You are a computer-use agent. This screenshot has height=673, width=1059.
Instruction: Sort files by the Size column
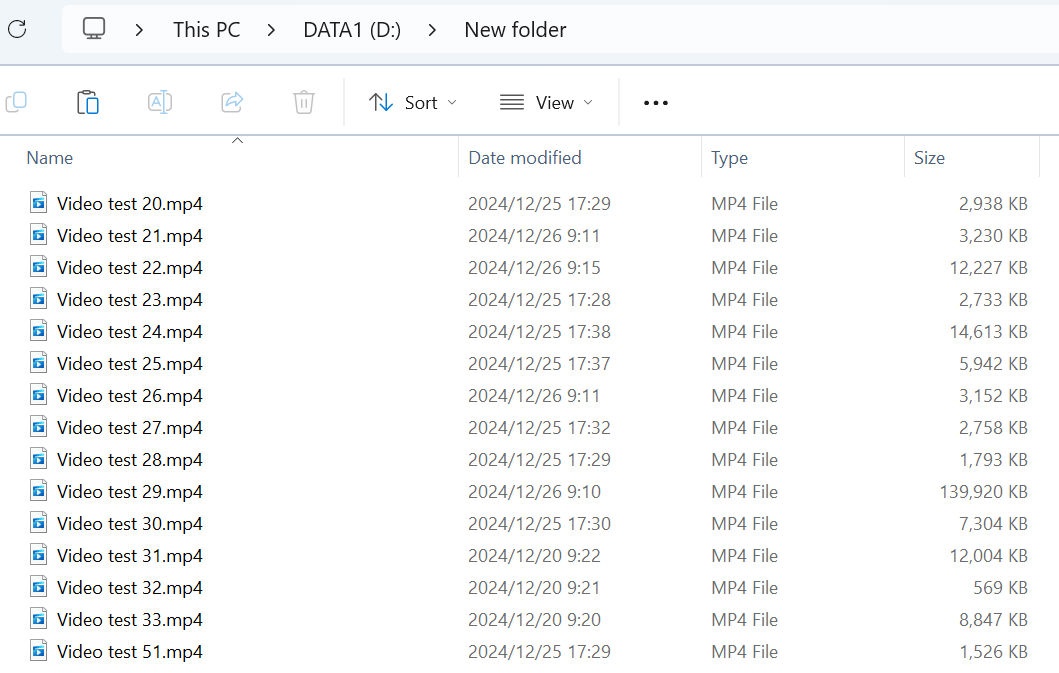tap(929, 158)
